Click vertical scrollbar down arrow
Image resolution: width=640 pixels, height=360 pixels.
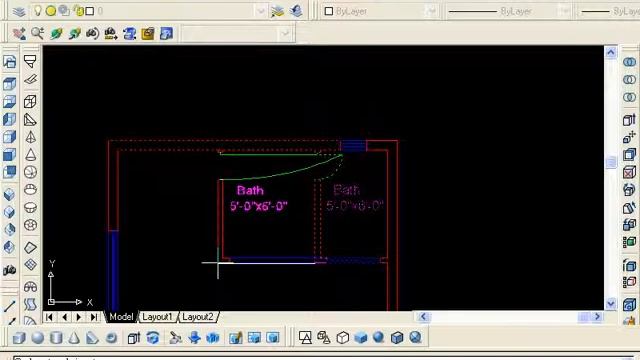[x=611, y=304]
